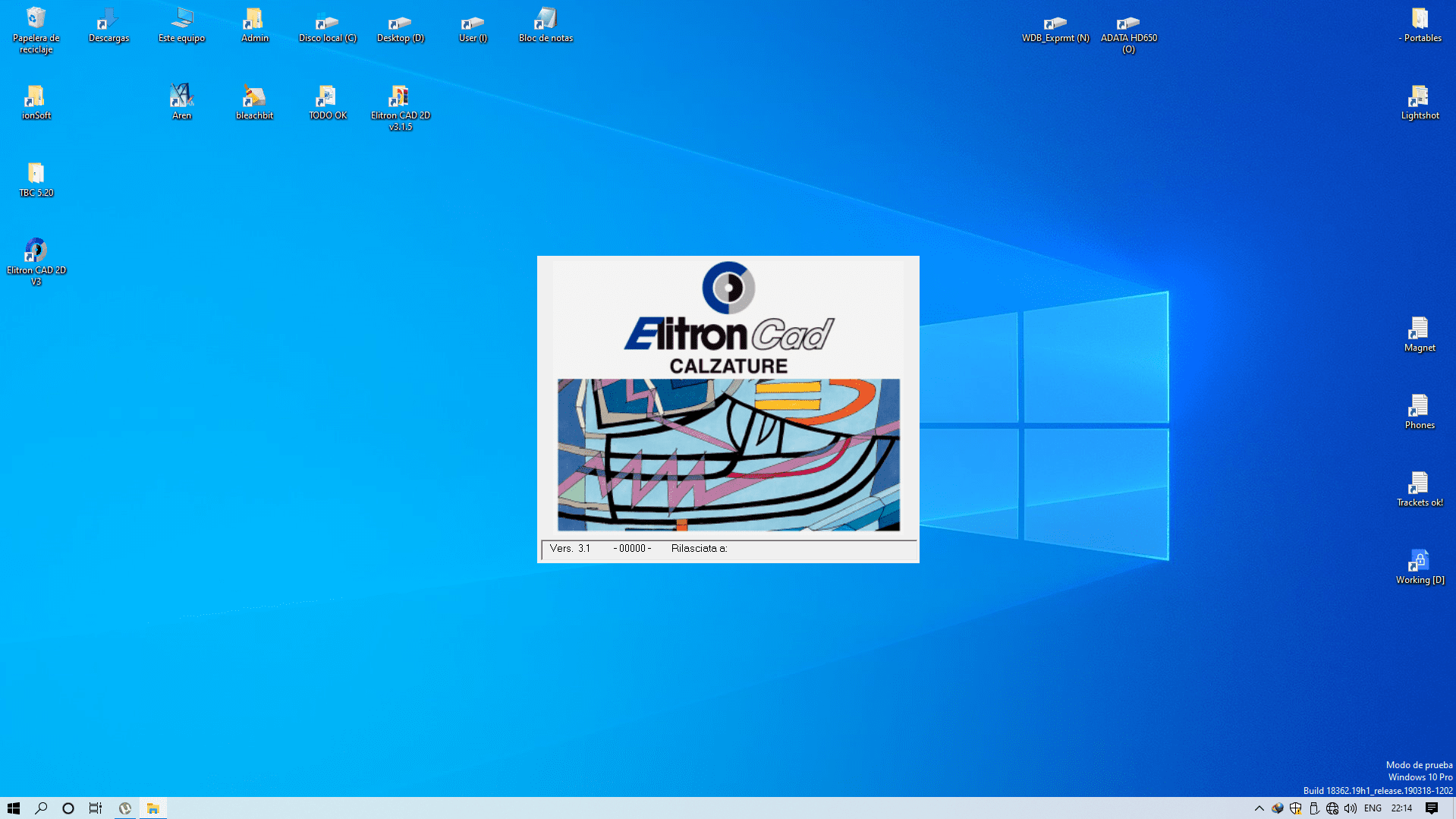The height and width of the screenshot is (819, 1456).
Task: Expand the hidden system tray icons chevron
Action: 1259,808
